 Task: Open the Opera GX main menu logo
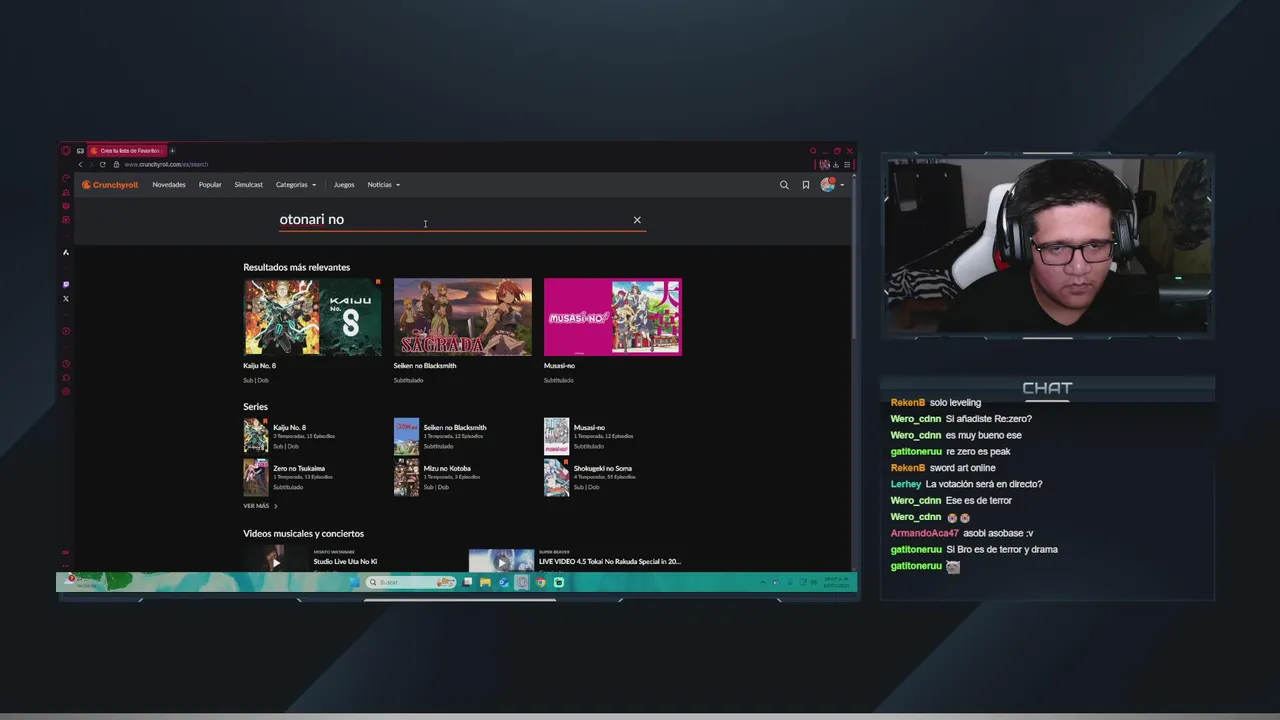pyautogui.click(x=66, y=151)
